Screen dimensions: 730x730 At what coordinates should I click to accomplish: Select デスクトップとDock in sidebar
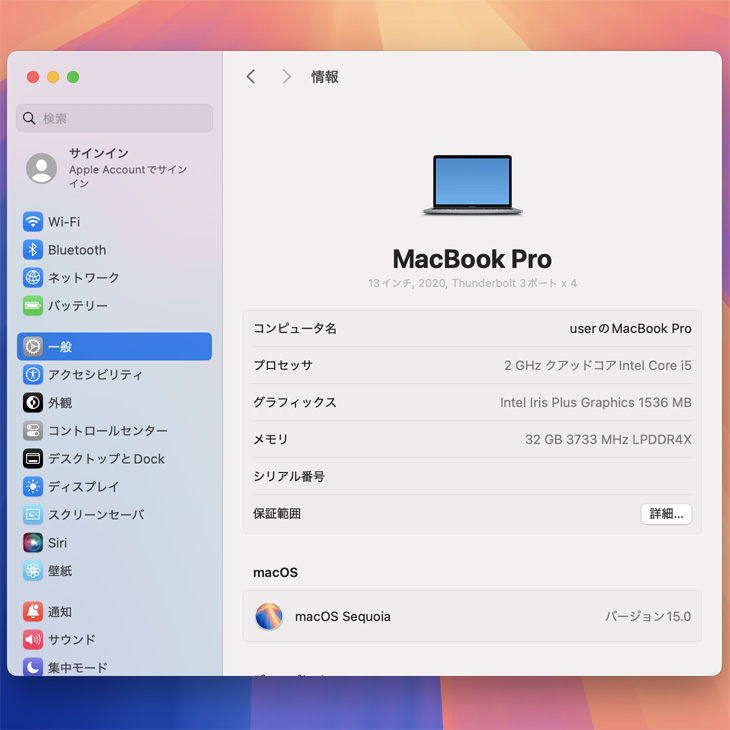coord(106,459)
